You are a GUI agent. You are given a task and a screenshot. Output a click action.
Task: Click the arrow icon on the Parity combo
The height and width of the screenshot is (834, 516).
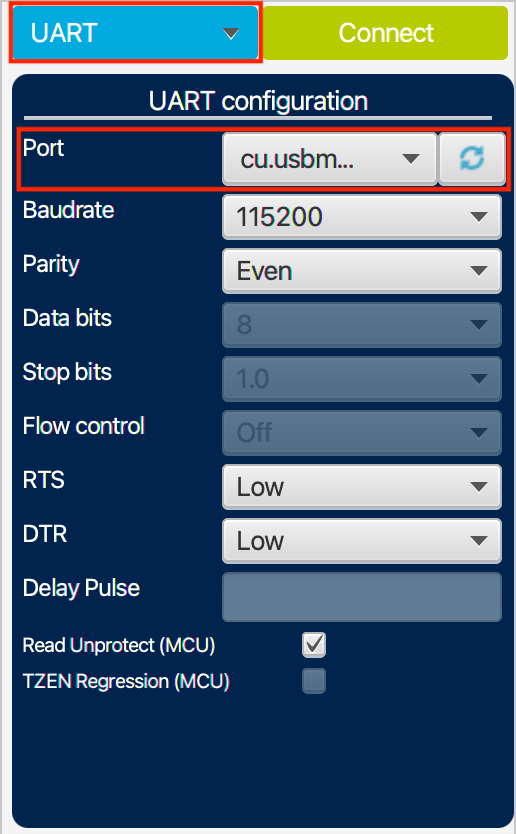(x=479, y=271)
